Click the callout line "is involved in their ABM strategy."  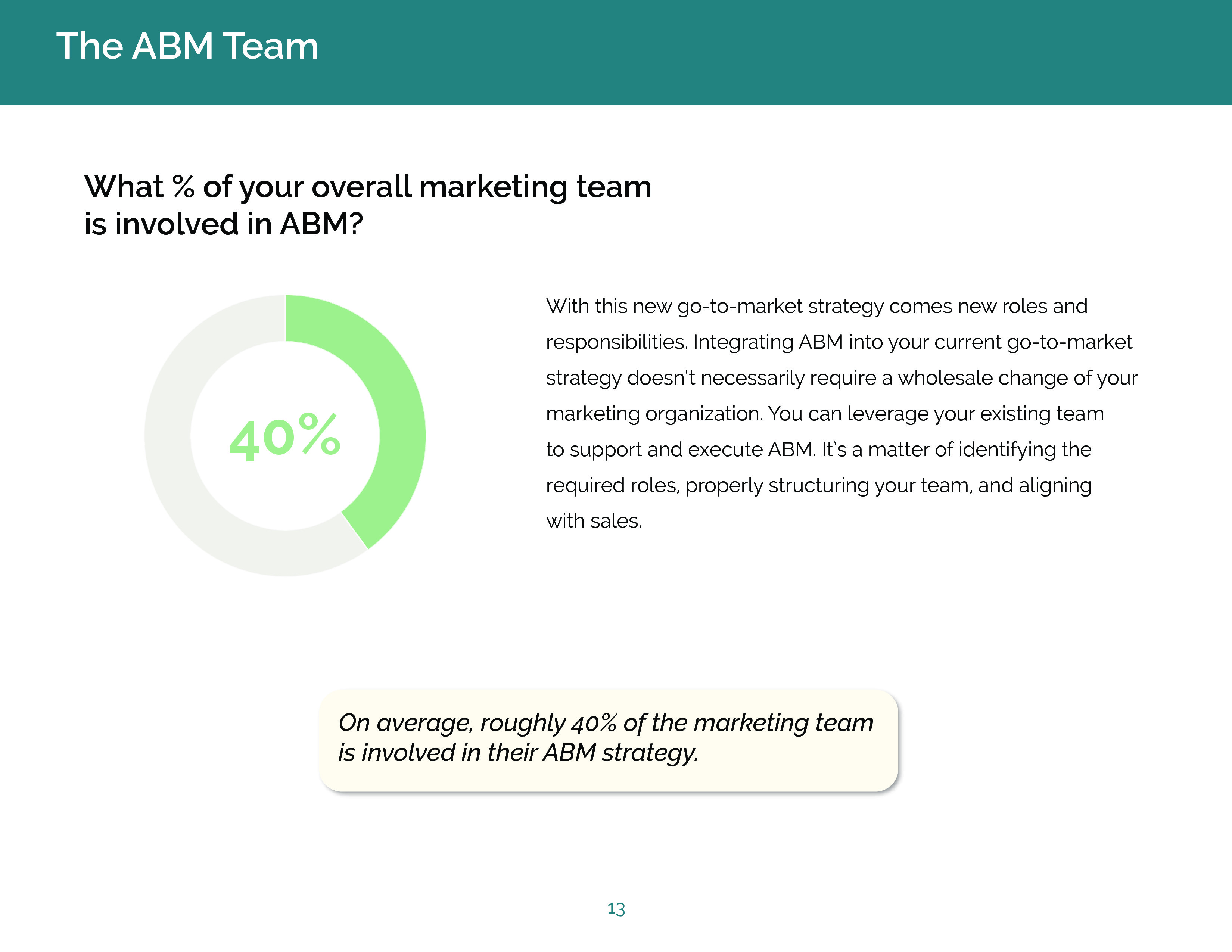pos(519,753)
